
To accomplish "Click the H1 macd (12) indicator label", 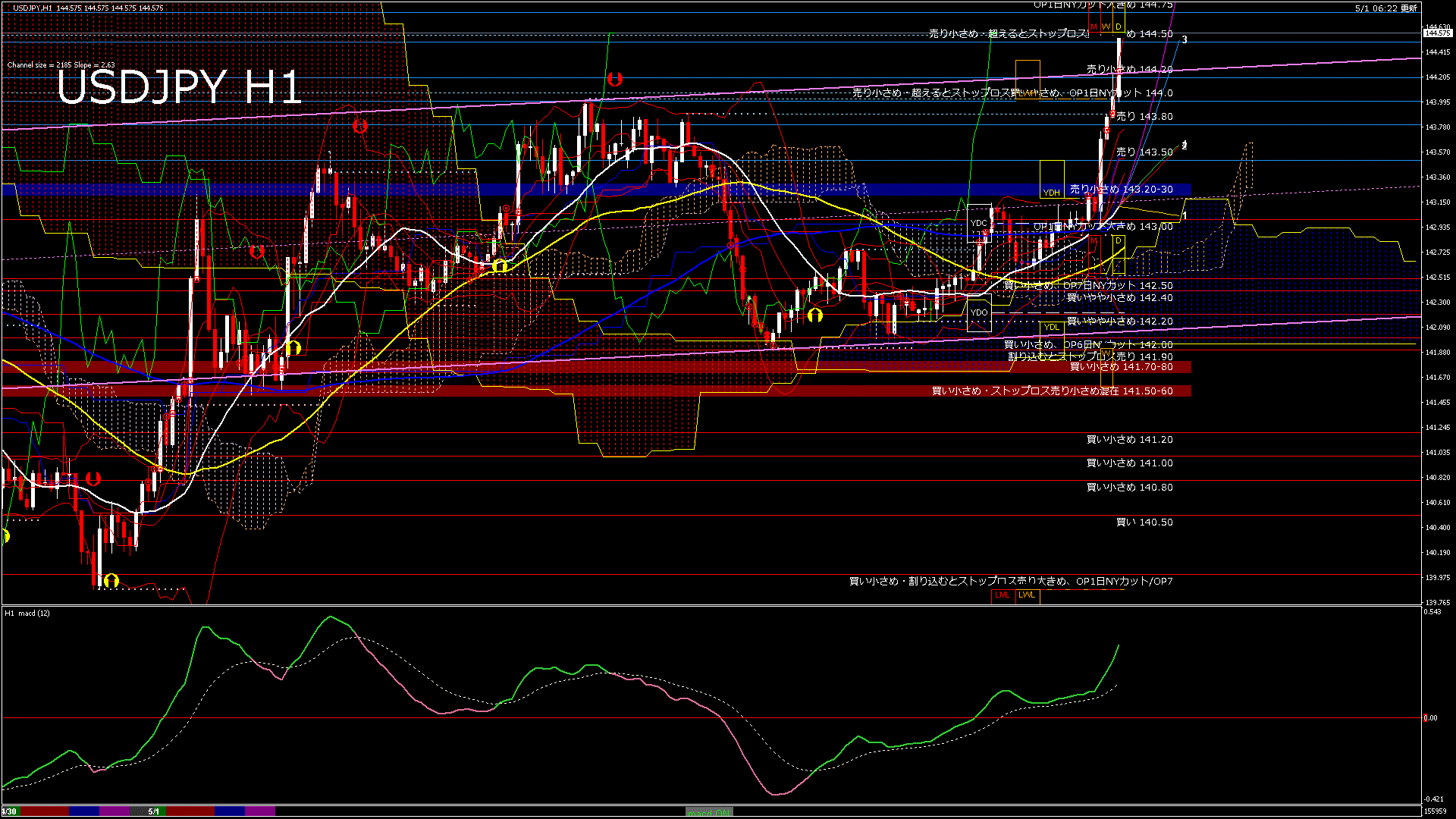I will click(27, 613).
